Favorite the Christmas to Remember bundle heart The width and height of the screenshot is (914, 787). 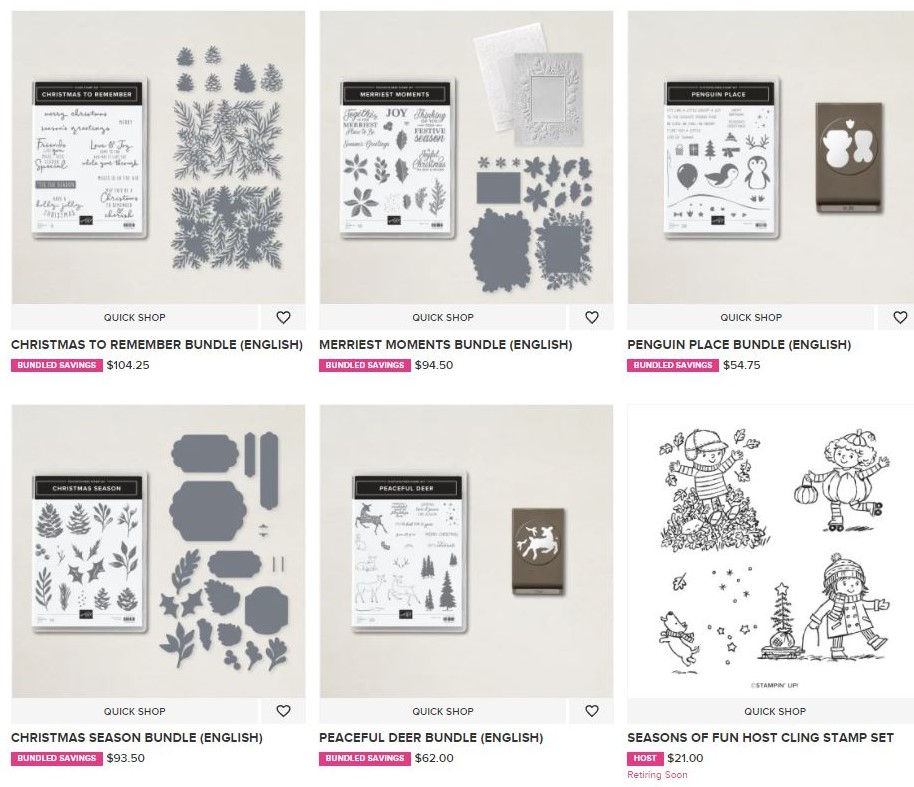click(283, 317)
